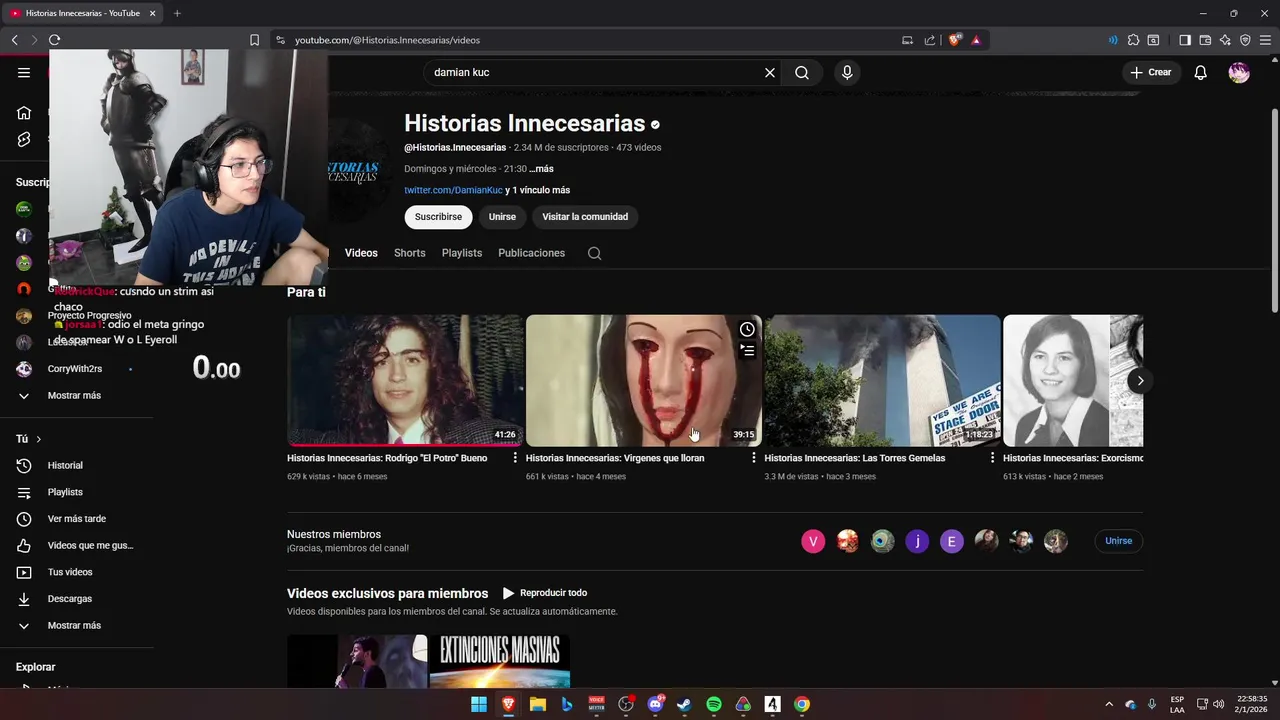Open options for Las Torres Gemelas video

pyautogui.click(x=992, y=458)
